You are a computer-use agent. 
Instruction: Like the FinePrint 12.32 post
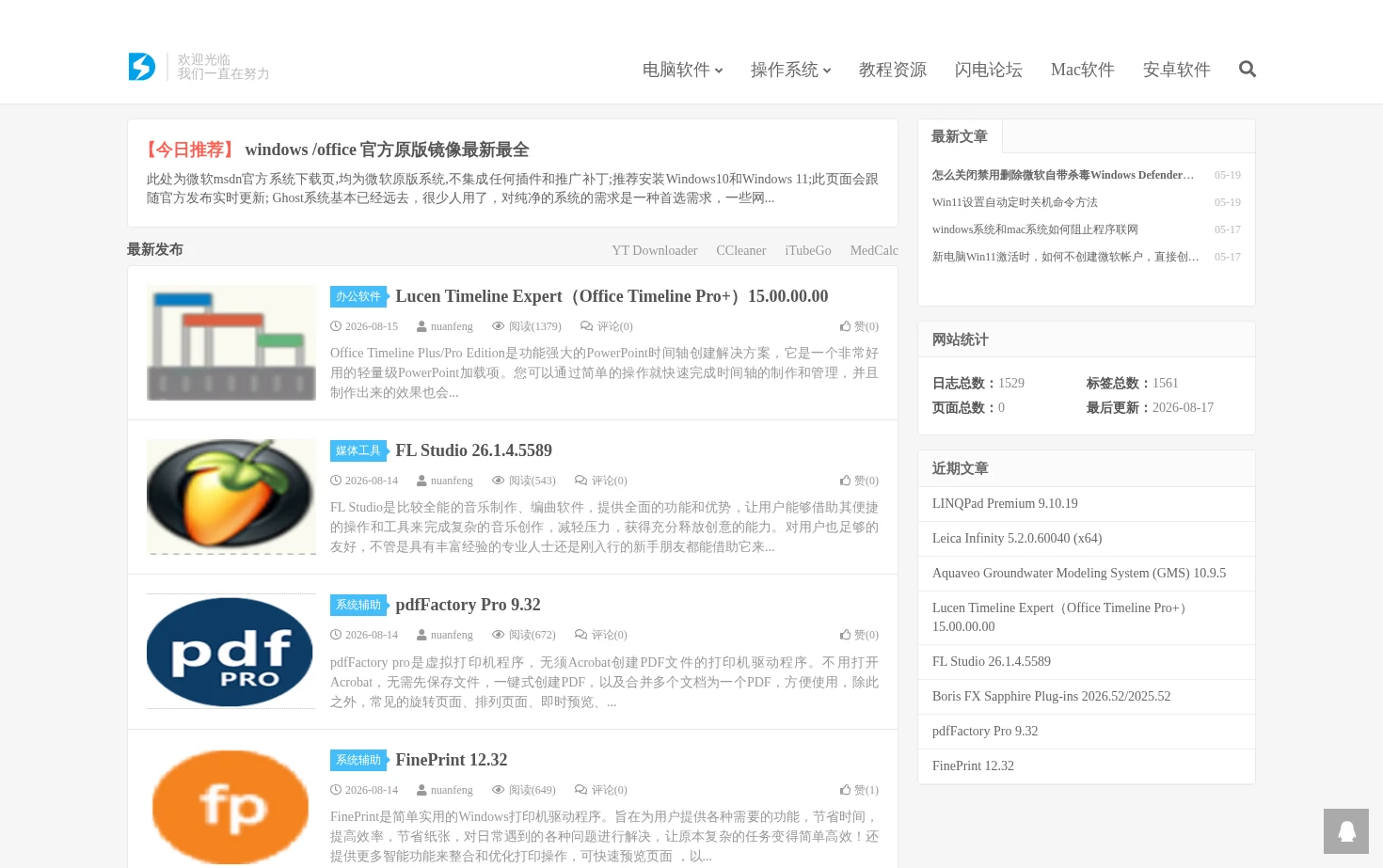859,790
